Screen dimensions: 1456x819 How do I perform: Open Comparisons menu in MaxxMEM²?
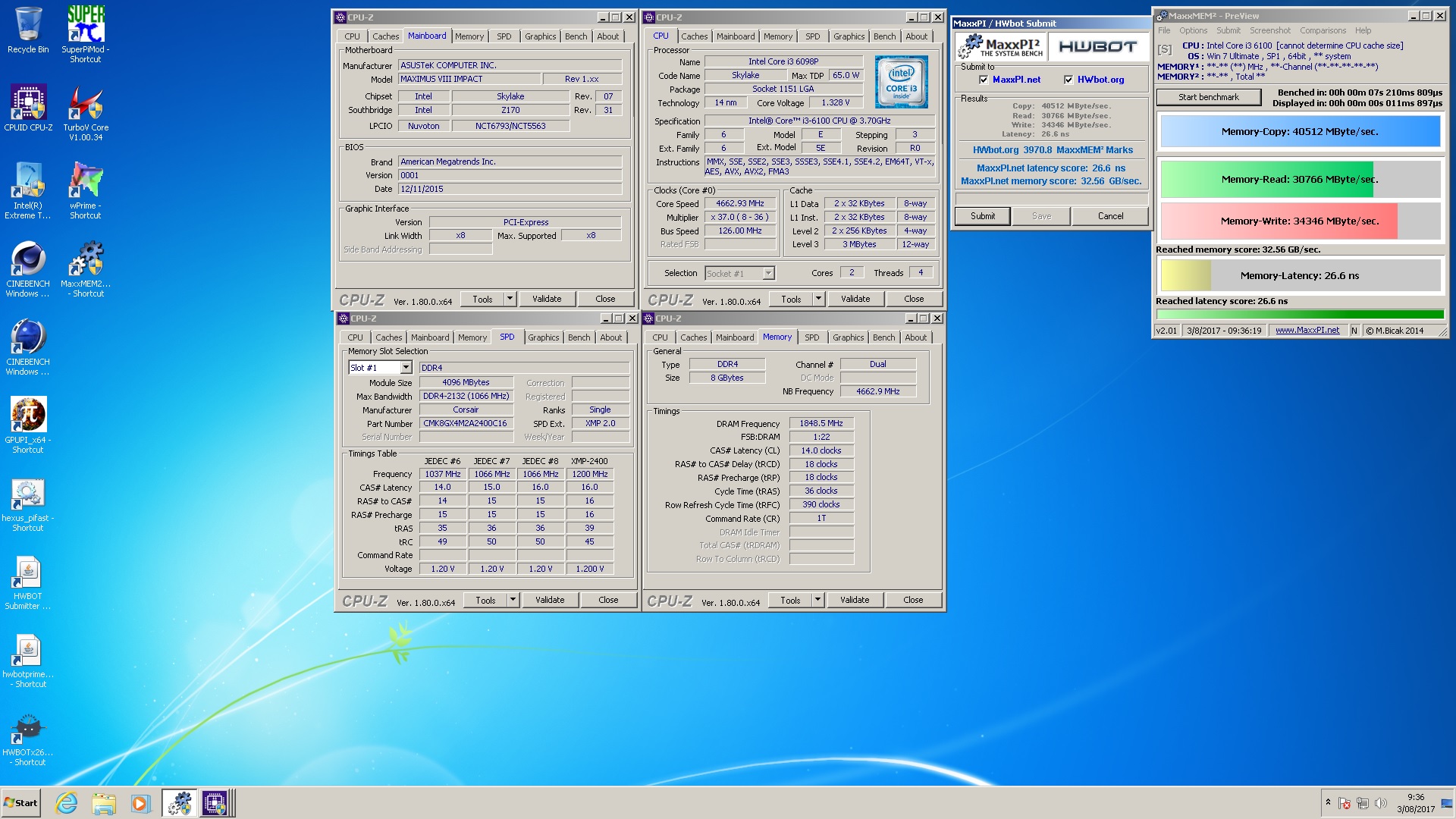pos(1323,30)
